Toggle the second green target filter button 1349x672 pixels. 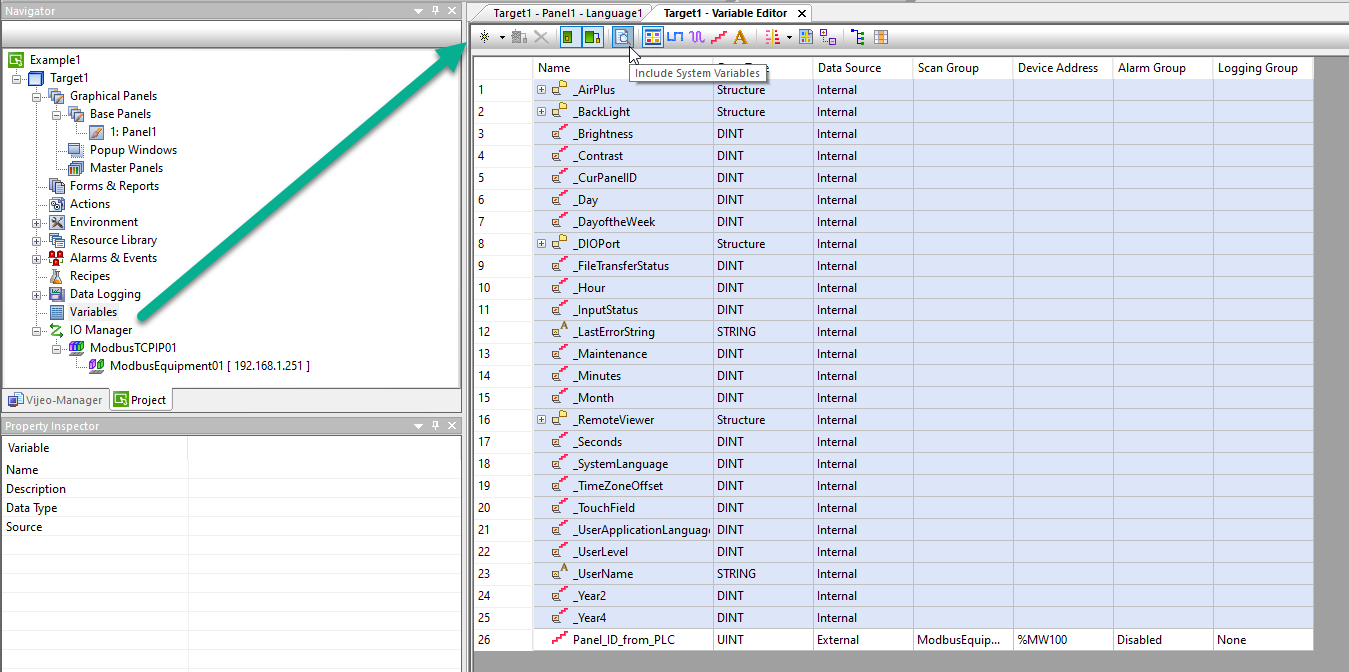click(x=592, y=37)
